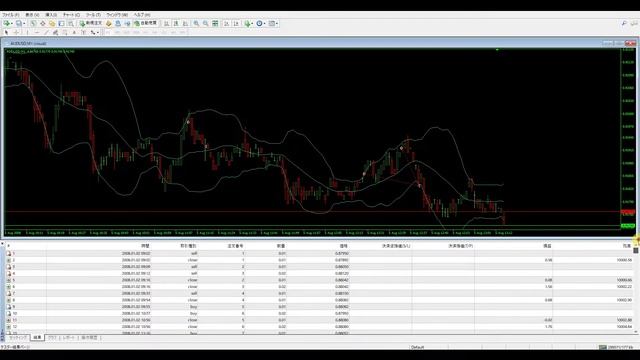Sort results by the 残高 column header

[627, 246]
